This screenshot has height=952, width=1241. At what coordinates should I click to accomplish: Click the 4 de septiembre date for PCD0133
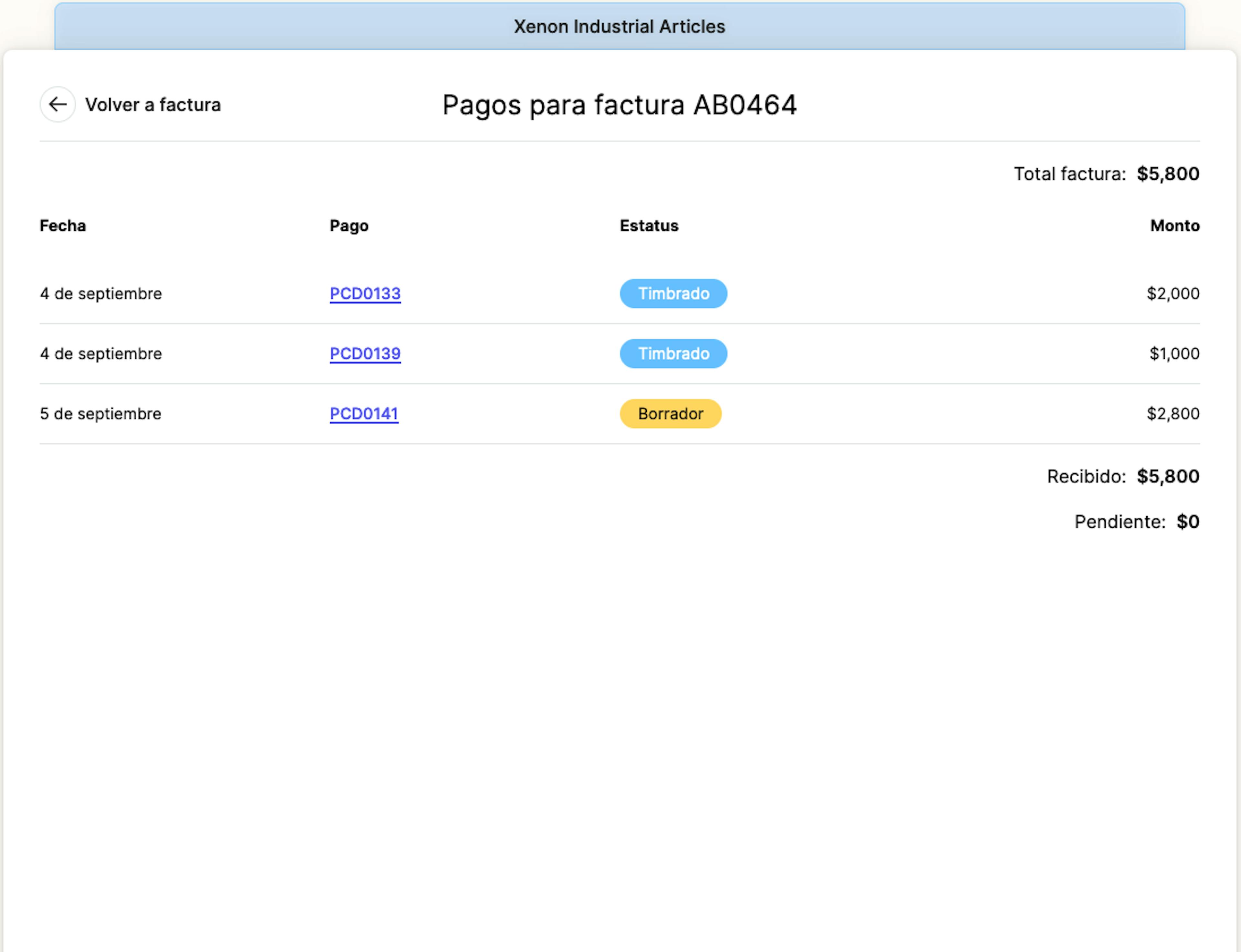[101, 293]
